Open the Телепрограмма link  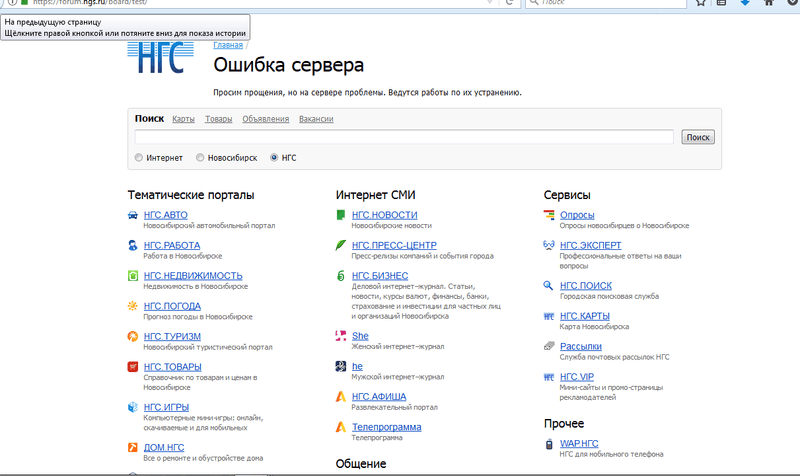[387, 427]
